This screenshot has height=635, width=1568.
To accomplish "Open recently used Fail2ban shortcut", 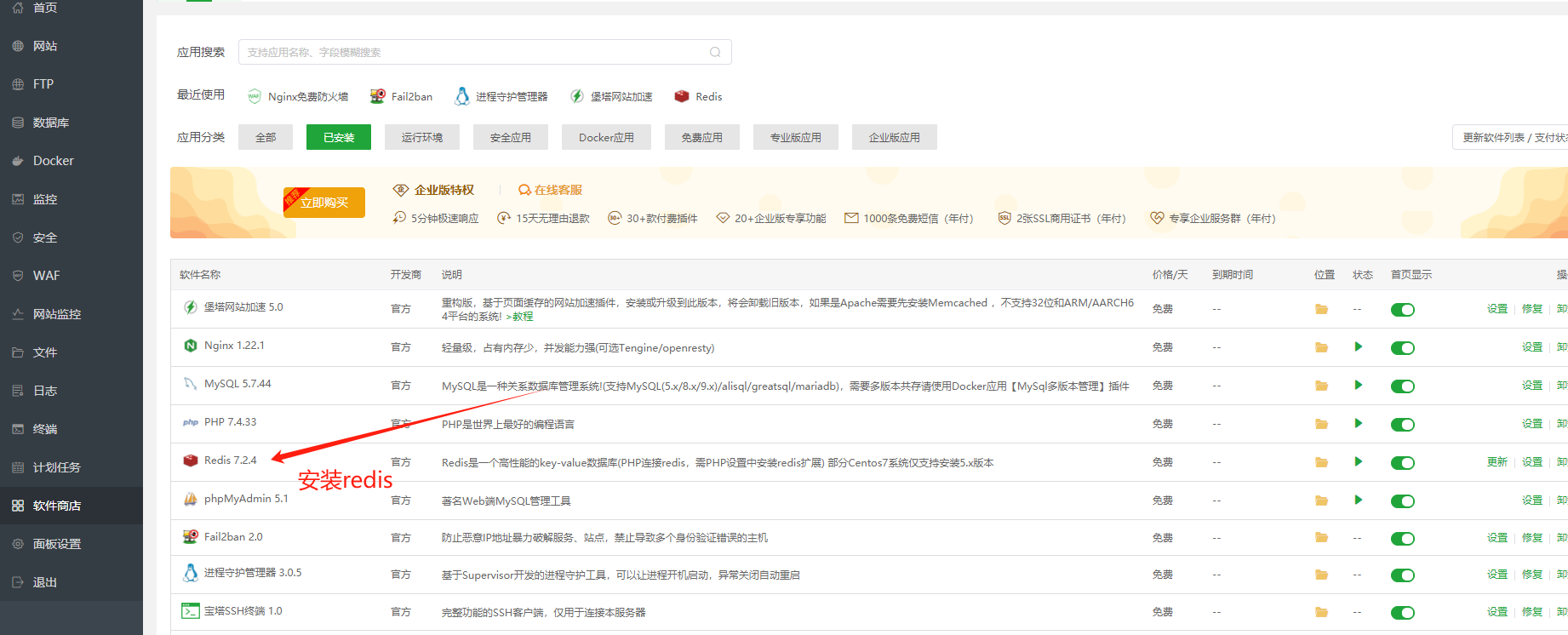I will pyautogui.click(x=401, y=96).
